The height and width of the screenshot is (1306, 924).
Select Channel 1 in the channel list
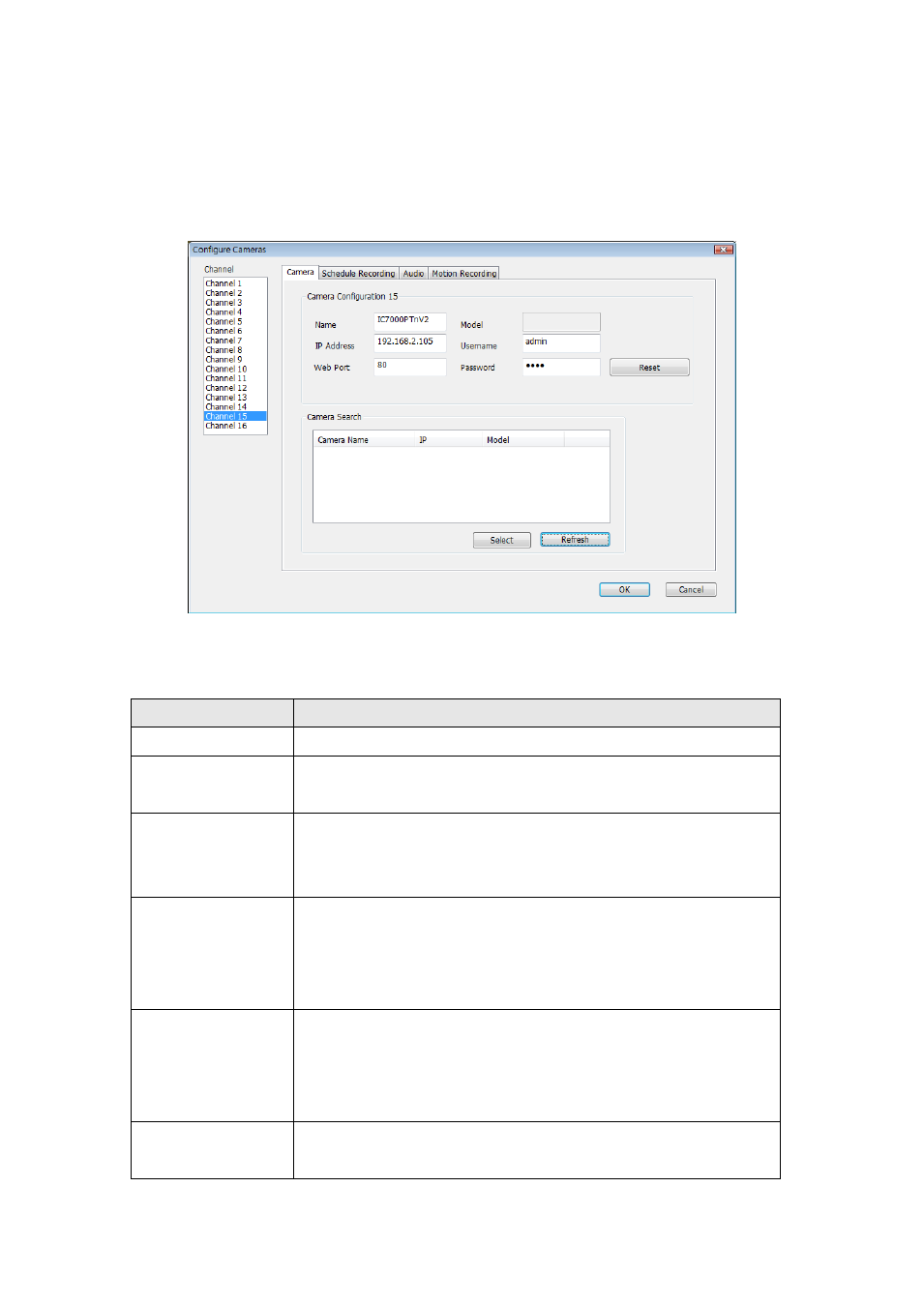point(224,283)
